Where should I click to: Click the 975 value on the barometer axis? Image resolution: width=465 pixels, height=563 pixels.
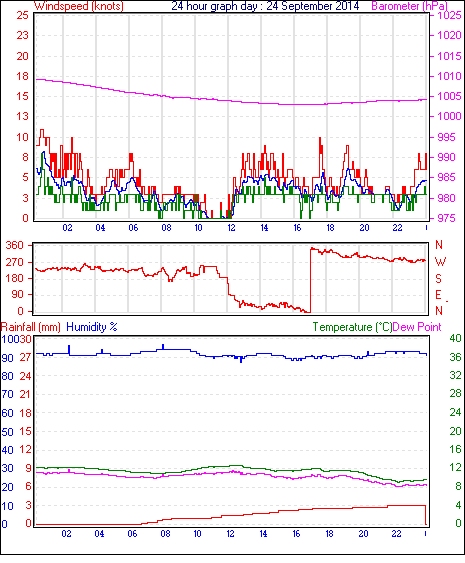[x=447, y=218]
